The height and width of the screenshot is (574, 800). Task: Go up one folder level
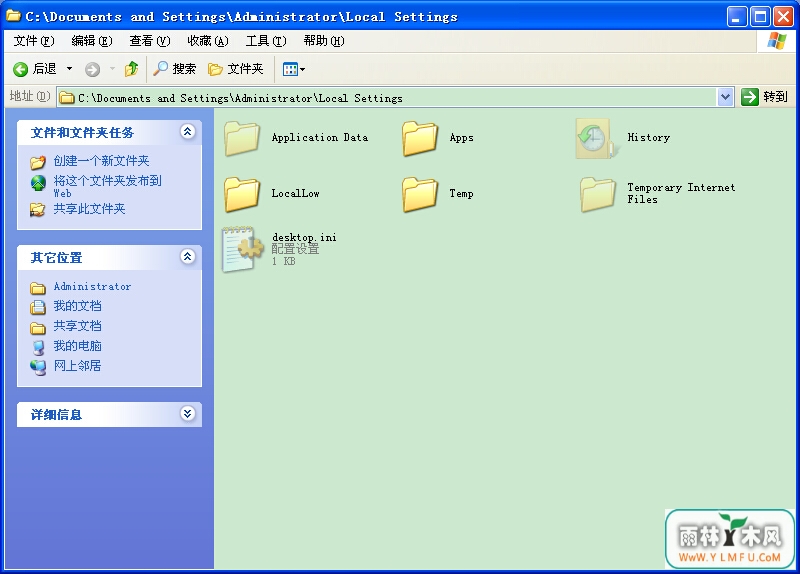(x=132, y=68)
